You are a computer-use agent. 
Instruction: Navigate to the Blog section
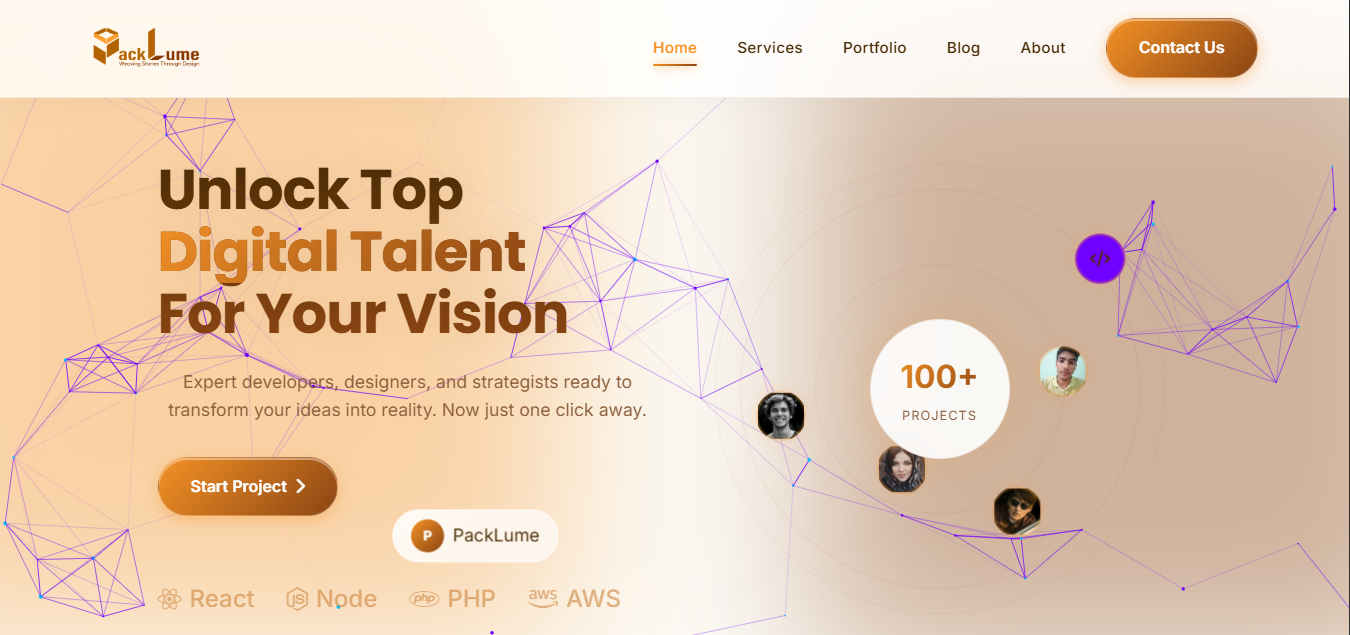[964, 48]
